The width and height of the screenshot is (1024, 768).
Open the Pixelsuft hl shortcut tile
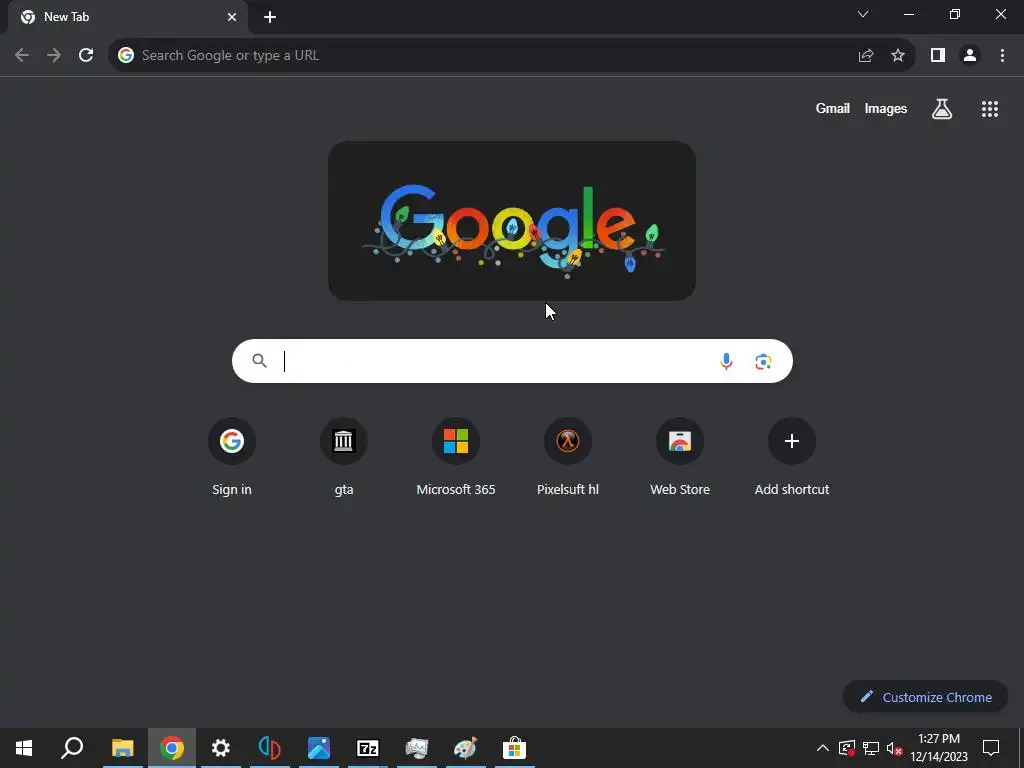[x=568, y=458]
